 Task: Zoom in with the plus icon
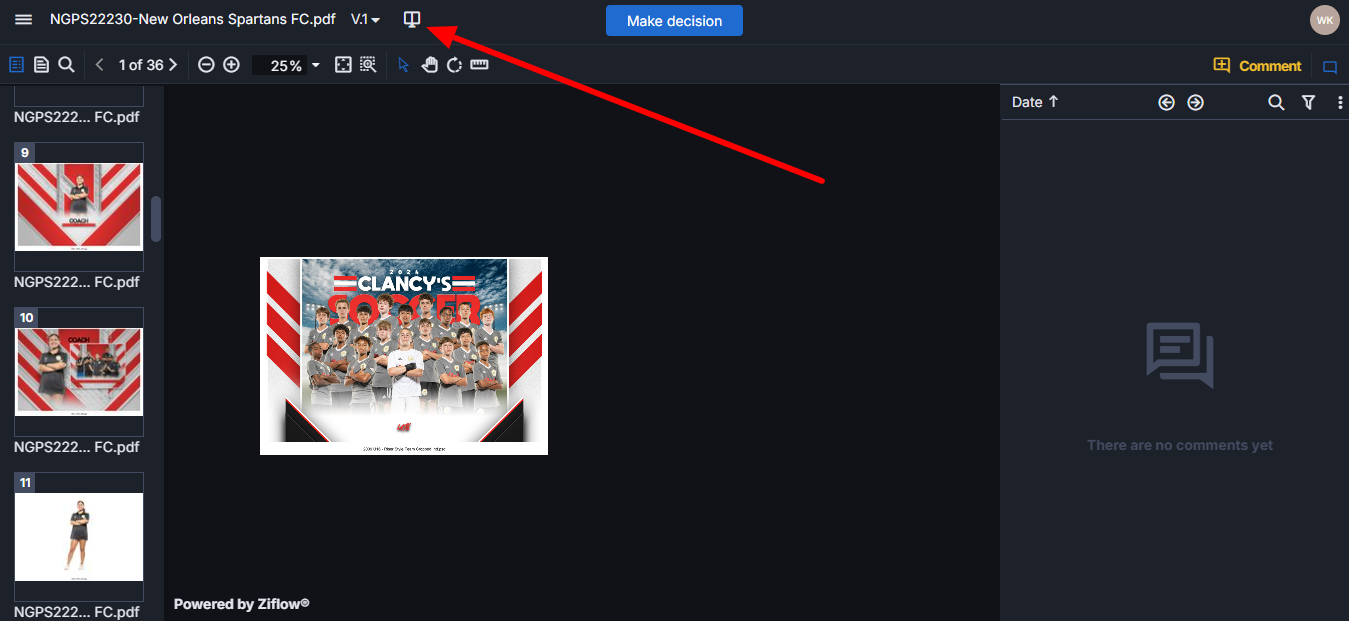[231, 65]
